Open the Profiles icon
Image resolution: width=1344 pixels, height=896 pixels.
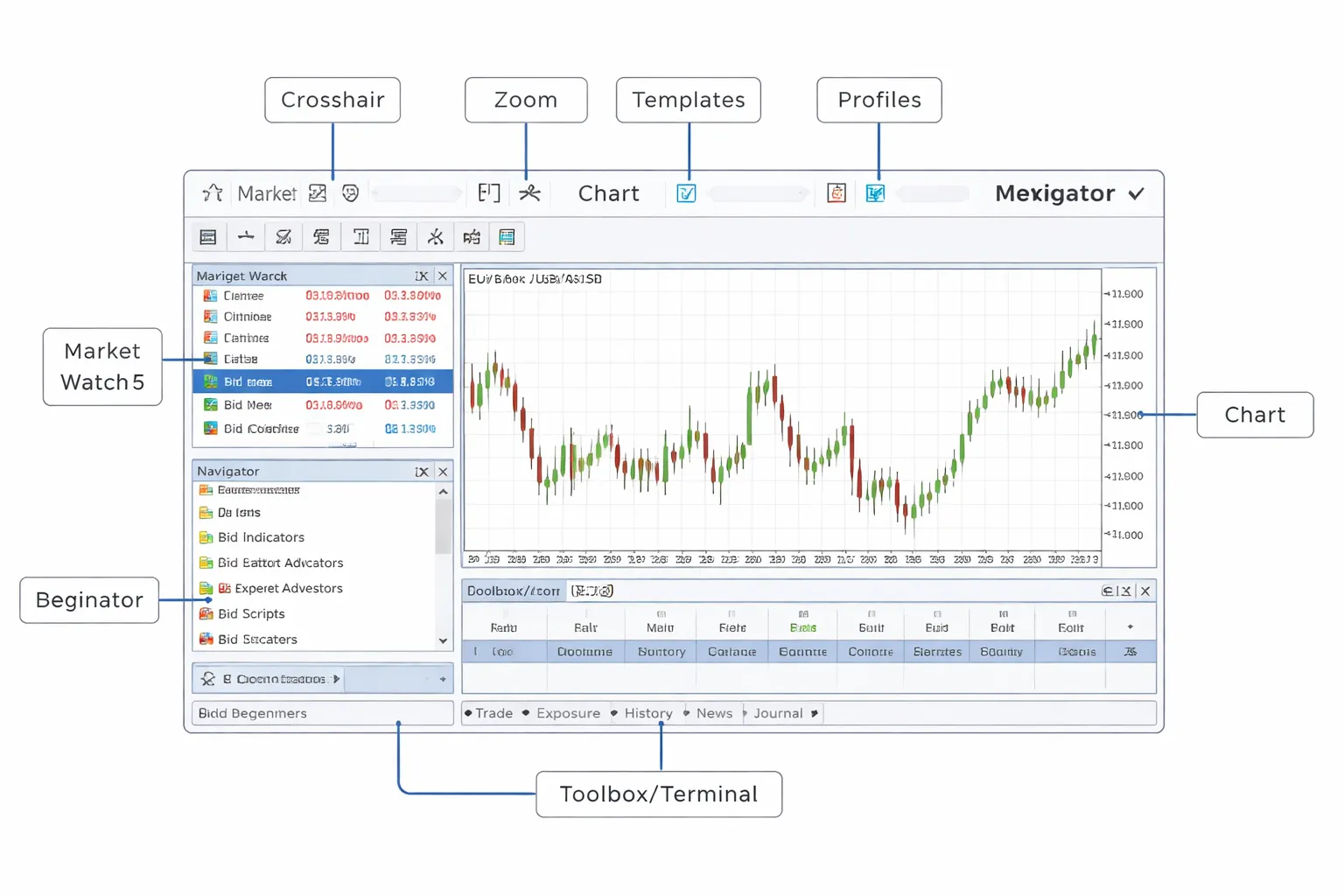point(875,193)
